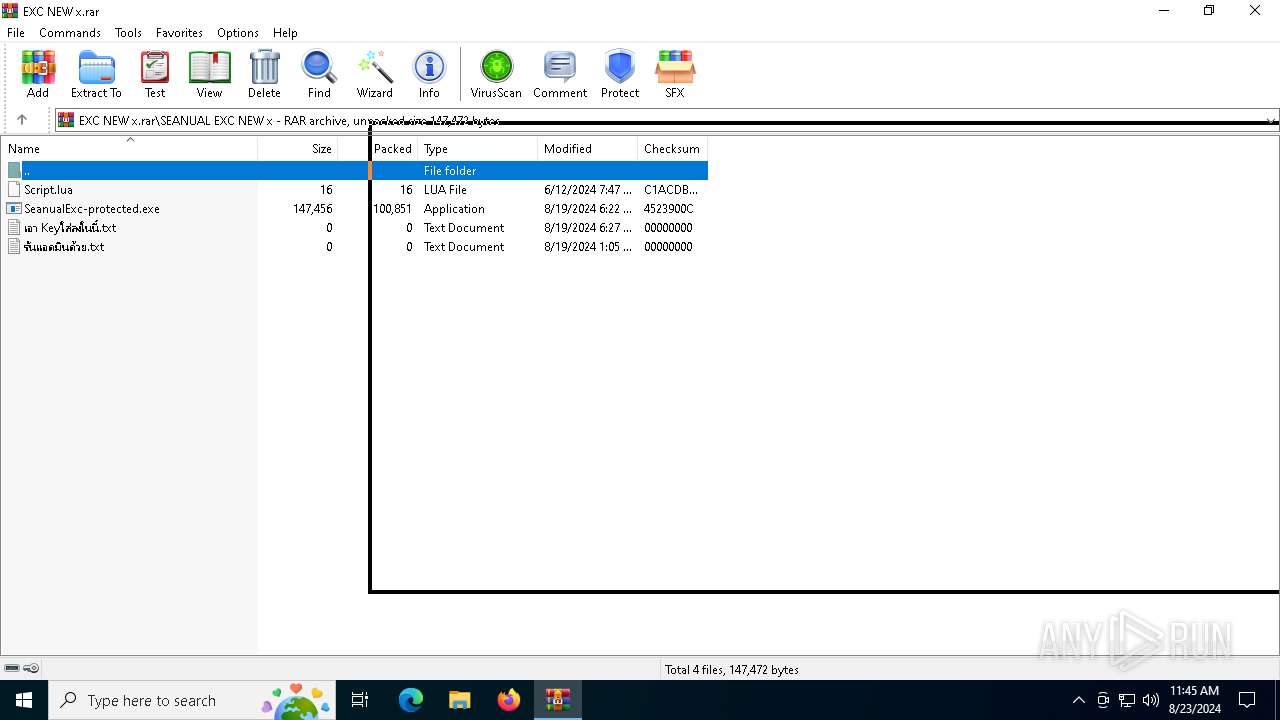Viewport: 1280px width, 720px height.
Task: Select the 'Key' Thai-named txt file
Action: (x=70, y=227)
